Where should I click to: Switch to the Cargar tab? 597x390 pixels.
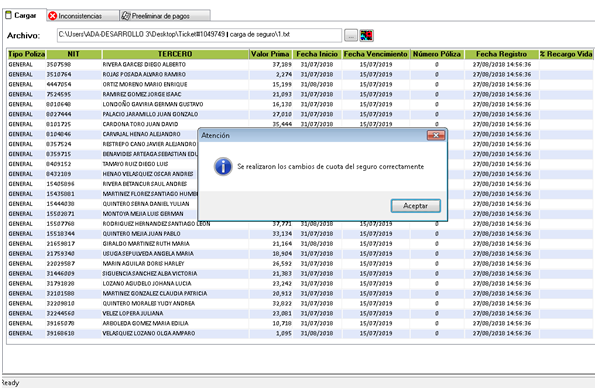[x=24, y=15]
